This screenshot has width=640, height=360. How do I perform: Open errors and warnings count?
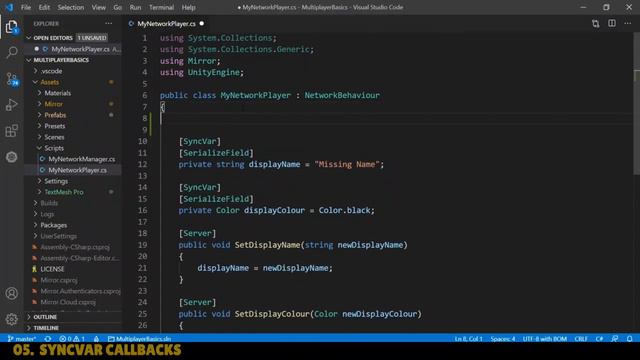(72, 339)
